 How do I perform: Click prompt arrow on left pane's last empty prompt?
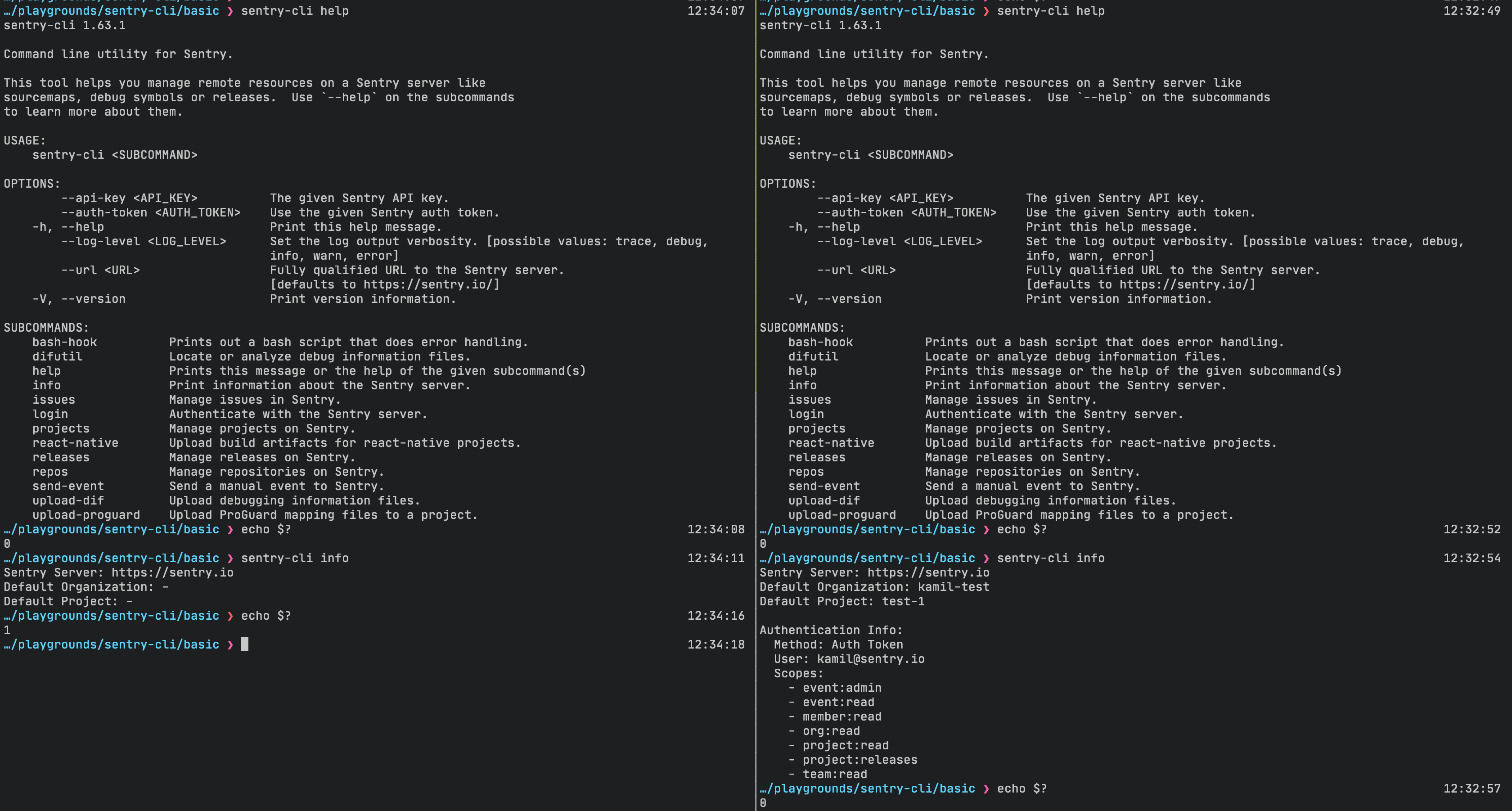[x=230, y=644]
